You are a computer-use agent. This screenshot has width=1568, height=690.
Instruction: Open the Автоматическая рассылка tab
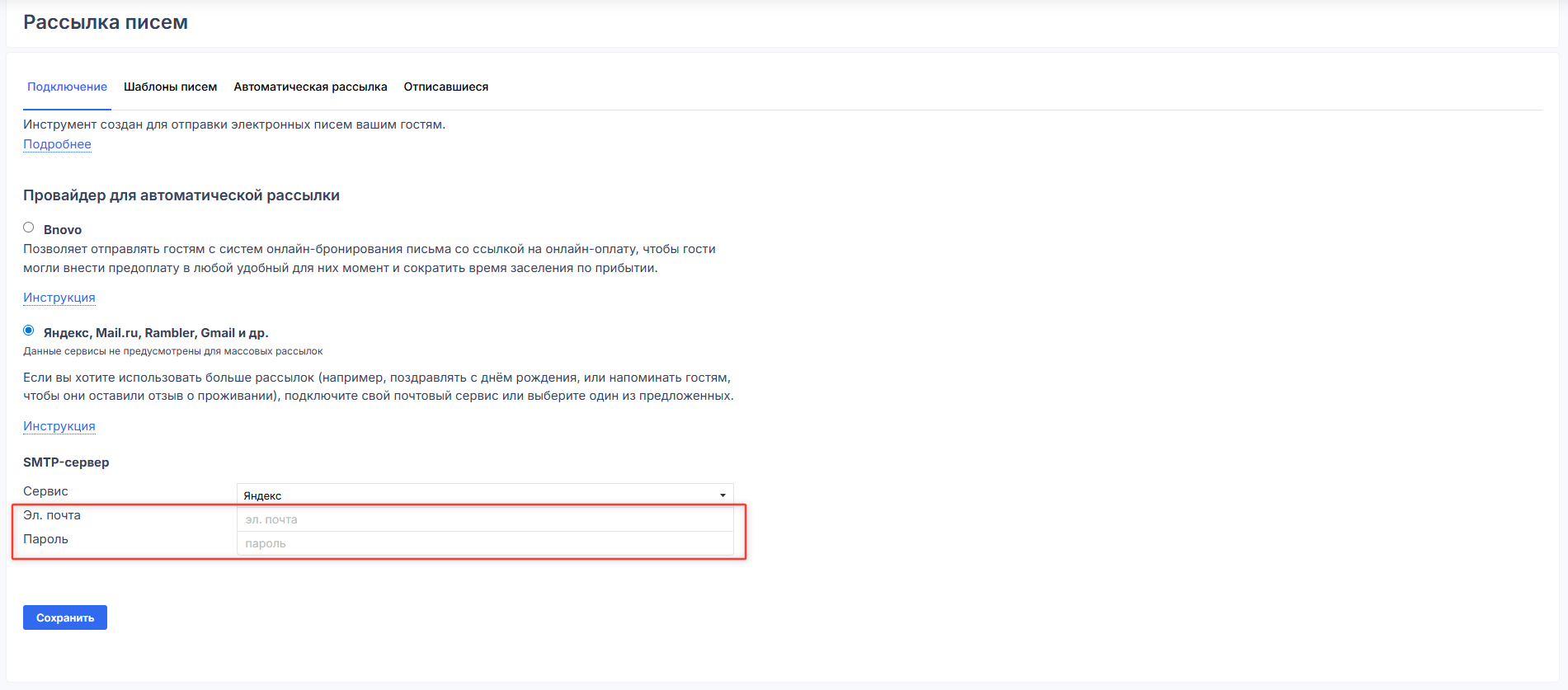point(310,87)
